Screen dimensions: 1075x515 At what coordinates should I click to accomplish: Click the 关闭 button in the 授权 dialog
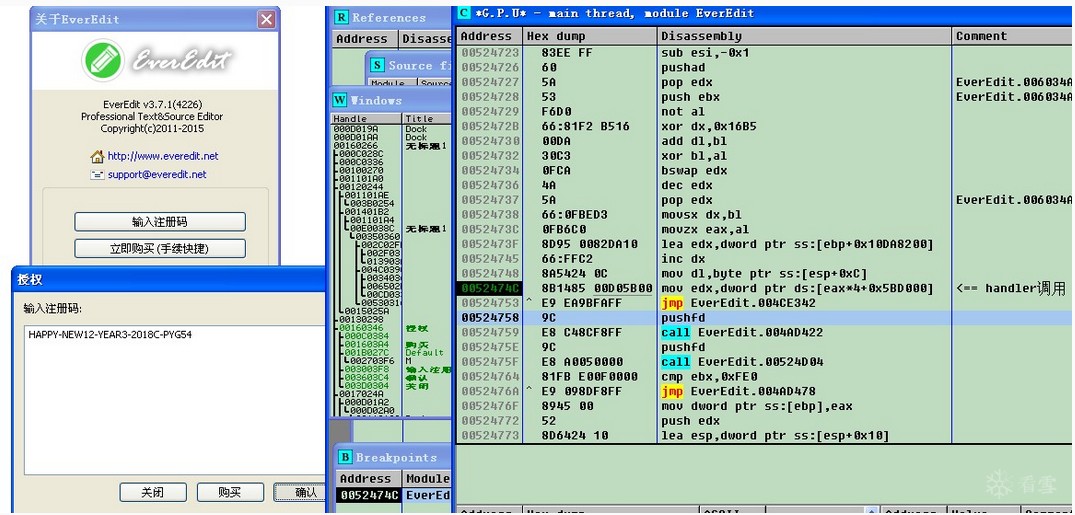tap(153, 492)
